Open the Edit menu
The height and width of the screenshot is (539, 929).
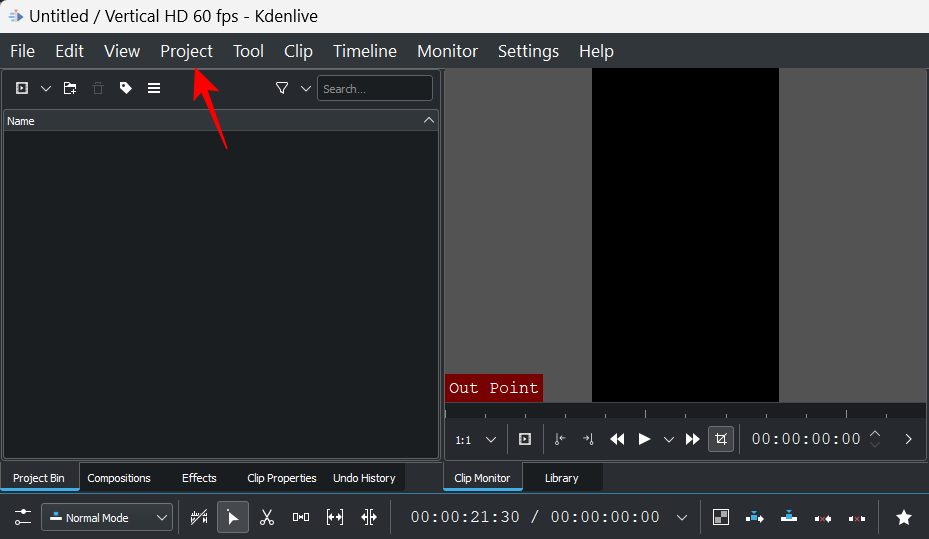point(69,52)
